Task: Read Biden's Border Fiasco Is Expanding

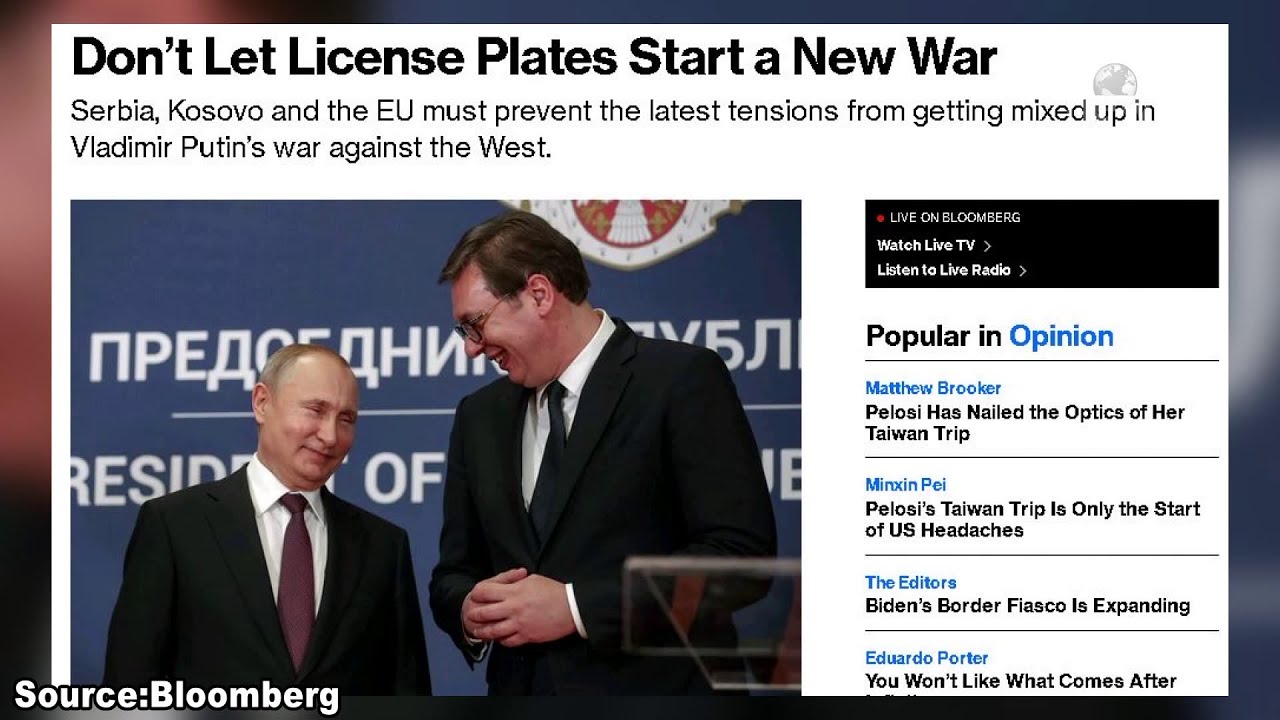Action: point(1027,605)
